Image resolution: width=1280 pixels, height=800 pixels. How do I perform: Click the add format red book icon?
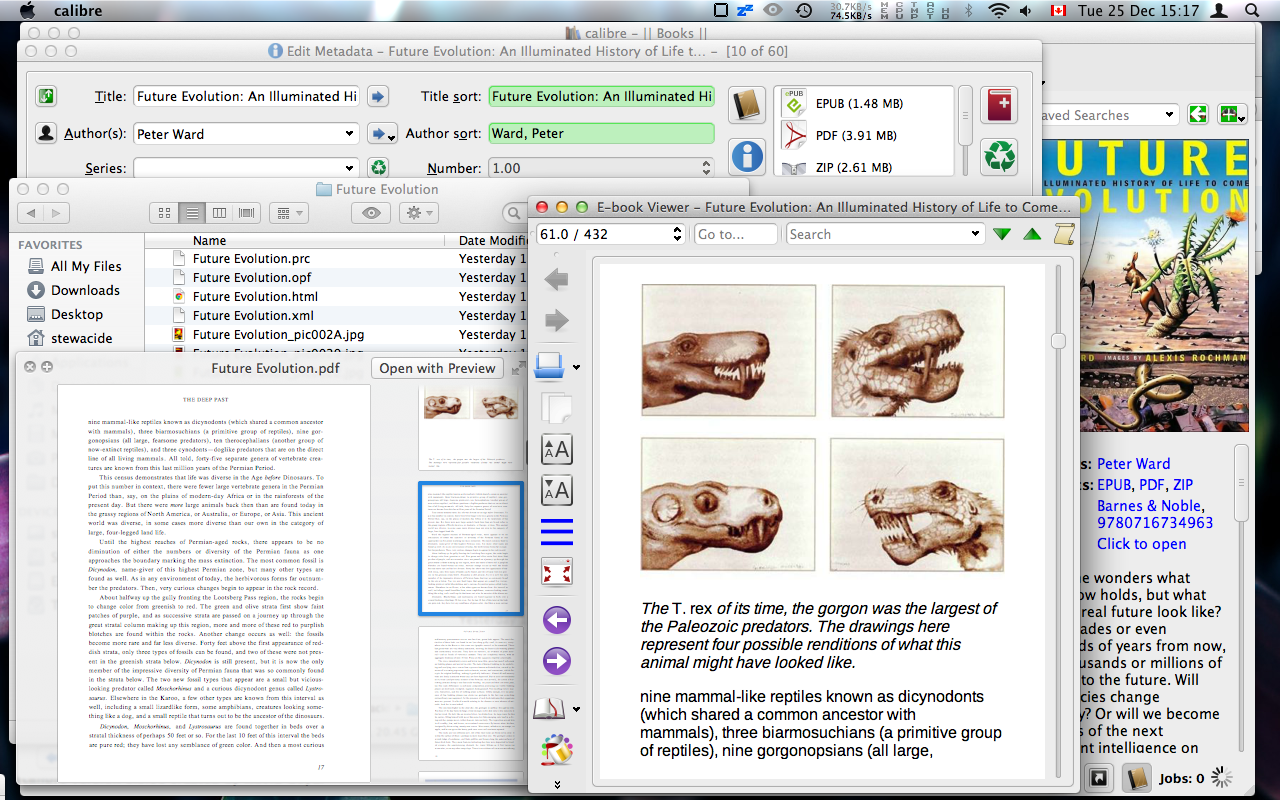[1000, 105]
